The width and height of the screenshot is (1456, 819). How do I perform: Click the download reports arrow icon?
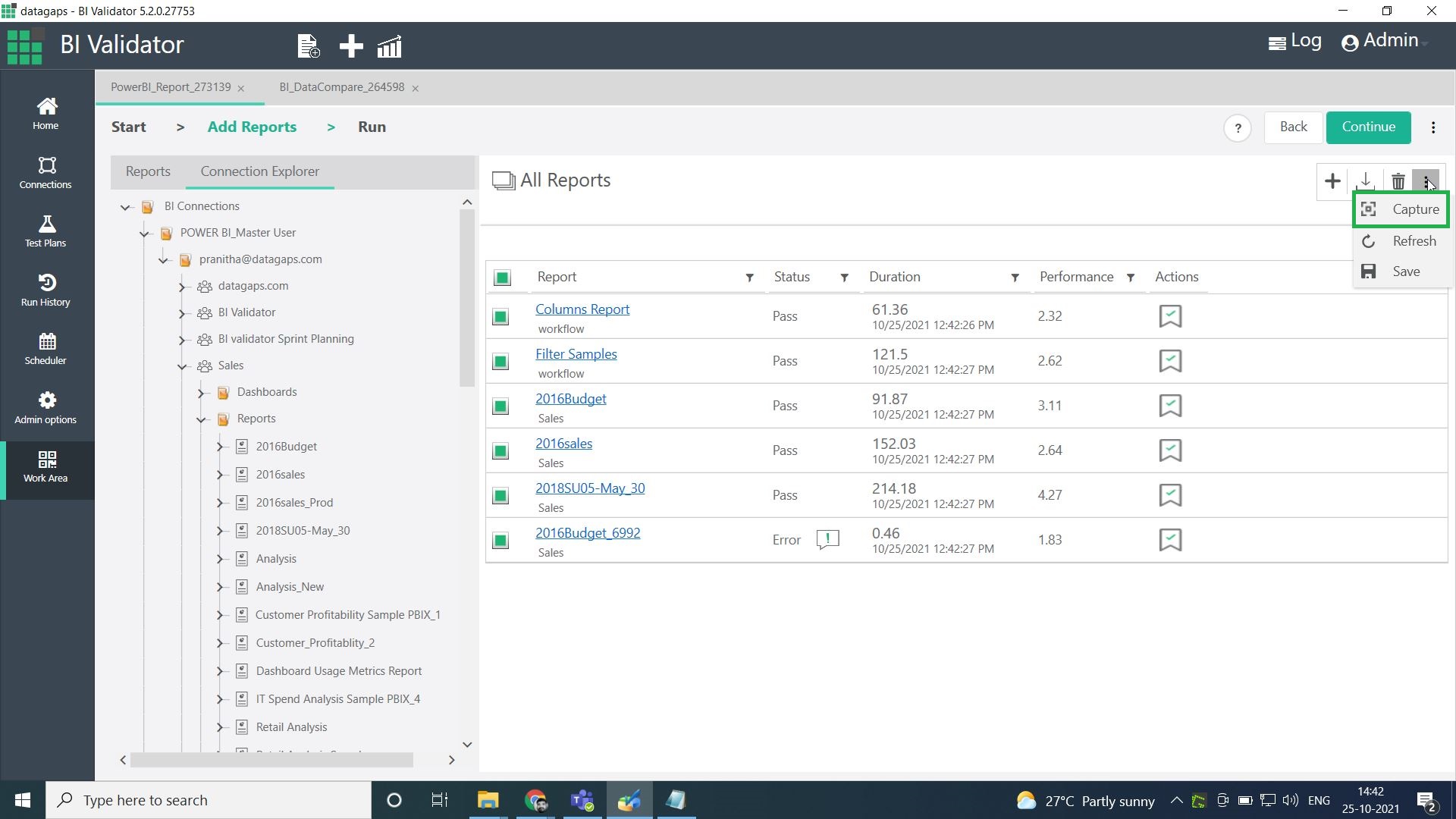(x=1365, y=181)
